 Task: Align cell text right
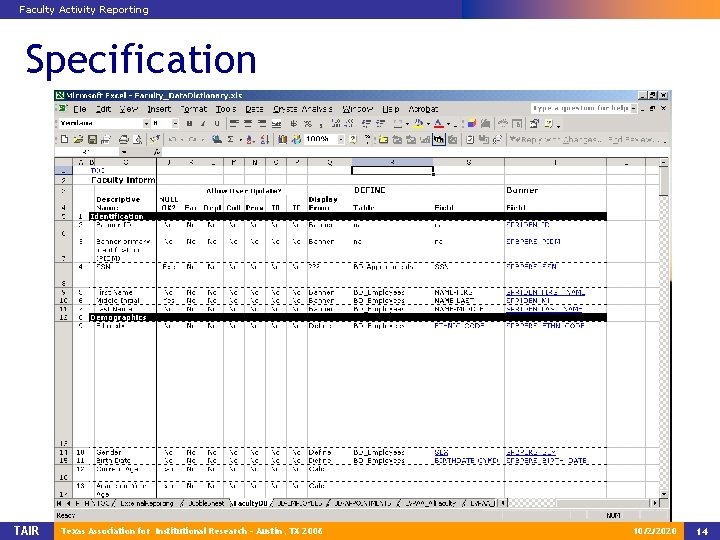click(x=262, y=123)
